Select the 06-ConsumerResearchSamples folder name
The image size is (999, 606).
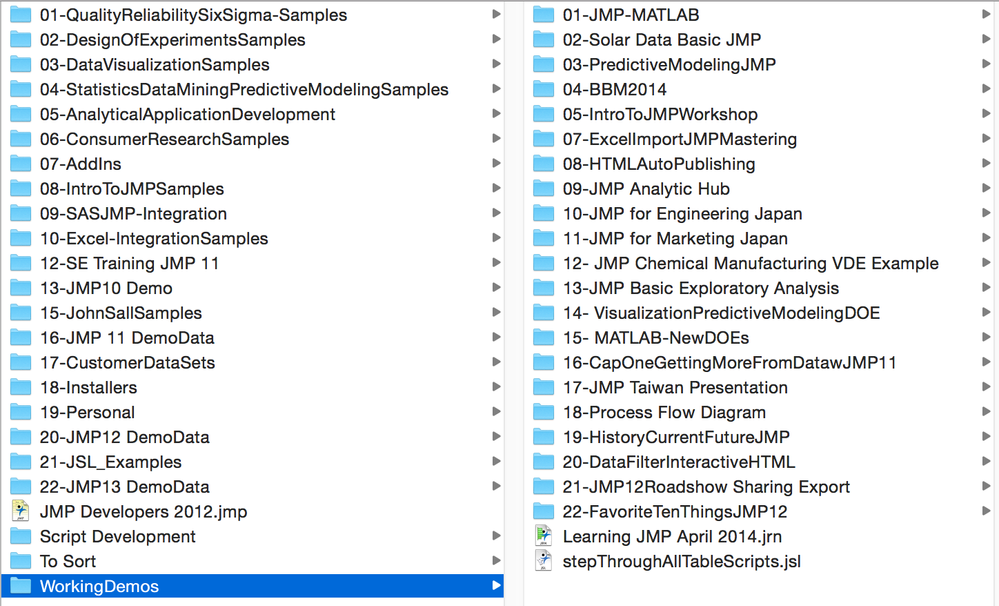pyautogui.click(x=164, y=139)
